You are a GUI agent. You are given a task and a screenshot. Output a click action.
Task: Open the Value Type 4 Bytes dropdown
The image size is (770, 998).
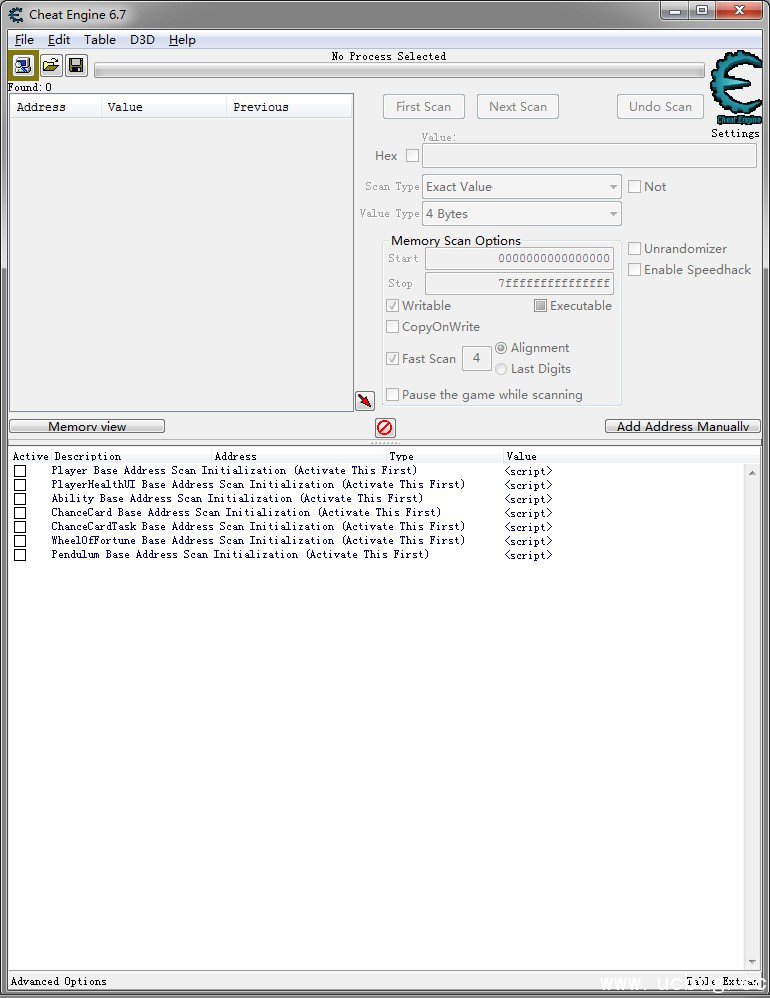[522, 214]
